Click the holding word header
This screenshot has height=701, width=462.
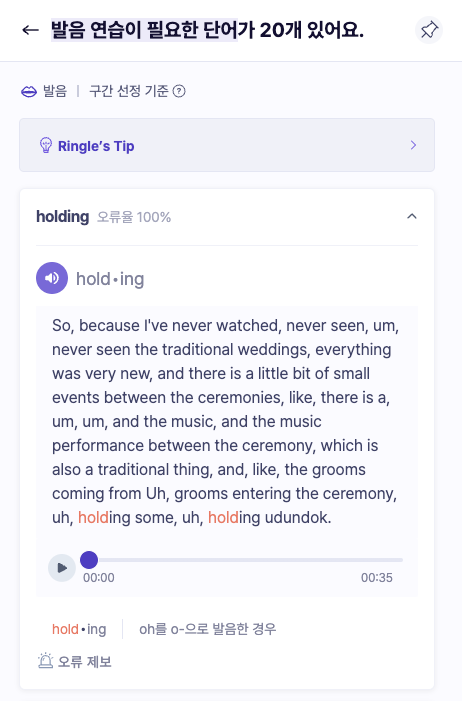click(x=63, y=217)
